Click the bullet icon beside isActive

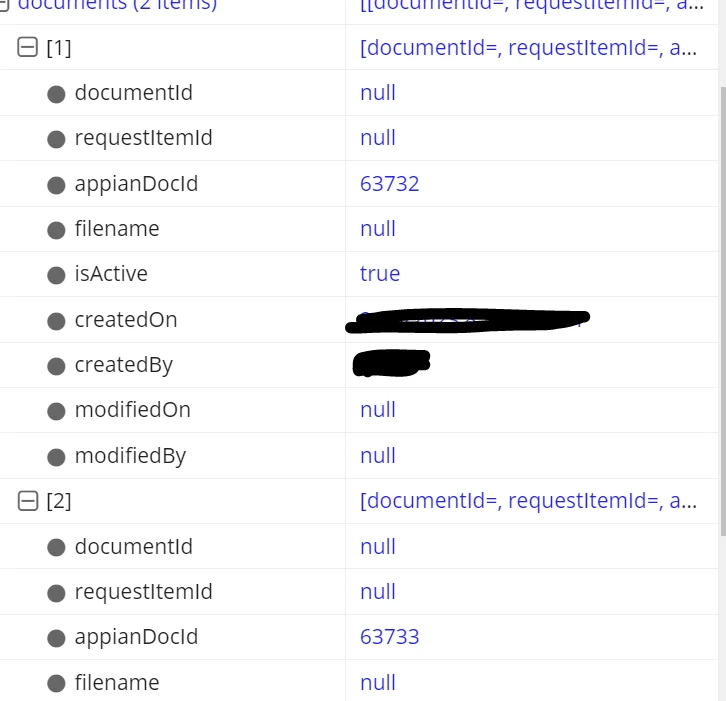56,275
